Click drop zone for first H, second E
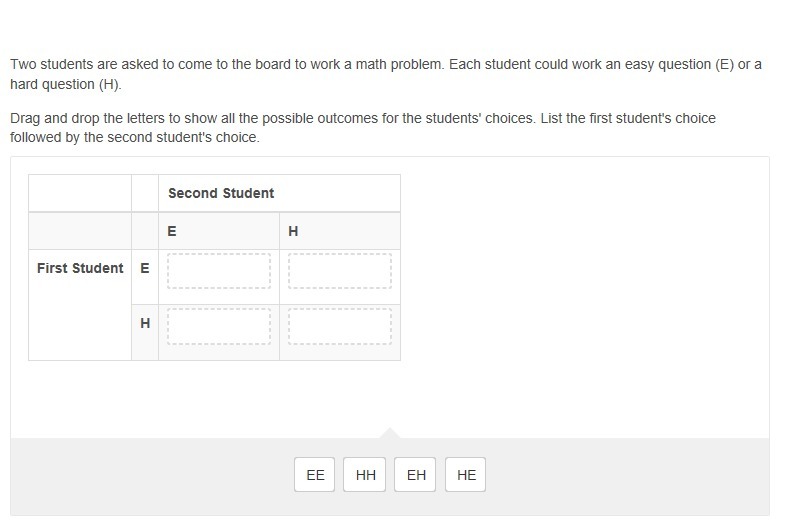 [219, 326]
